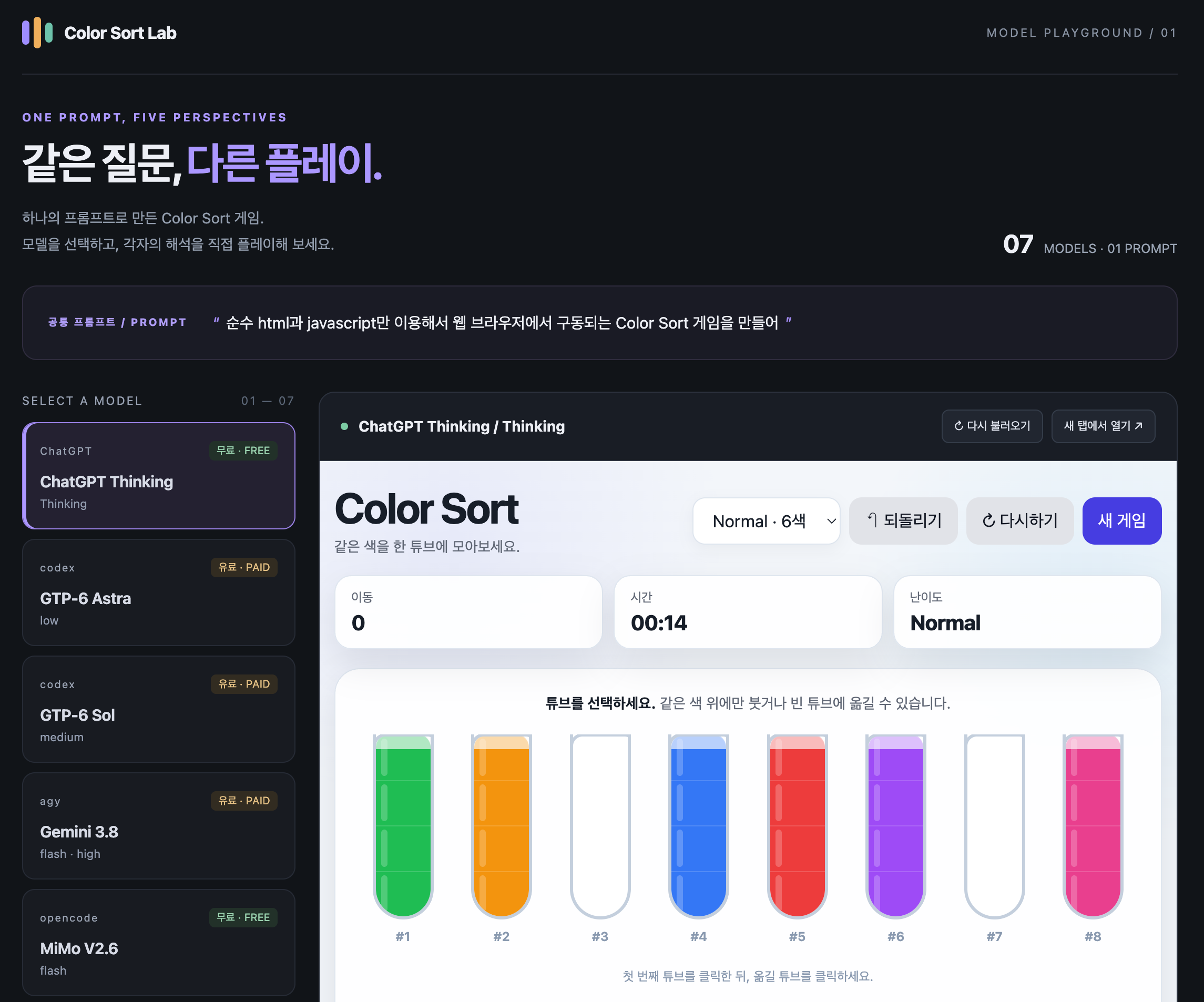The image size is (1204, 1002).
Task: Select the purple tube #6
Action: (x=895, y=826)
